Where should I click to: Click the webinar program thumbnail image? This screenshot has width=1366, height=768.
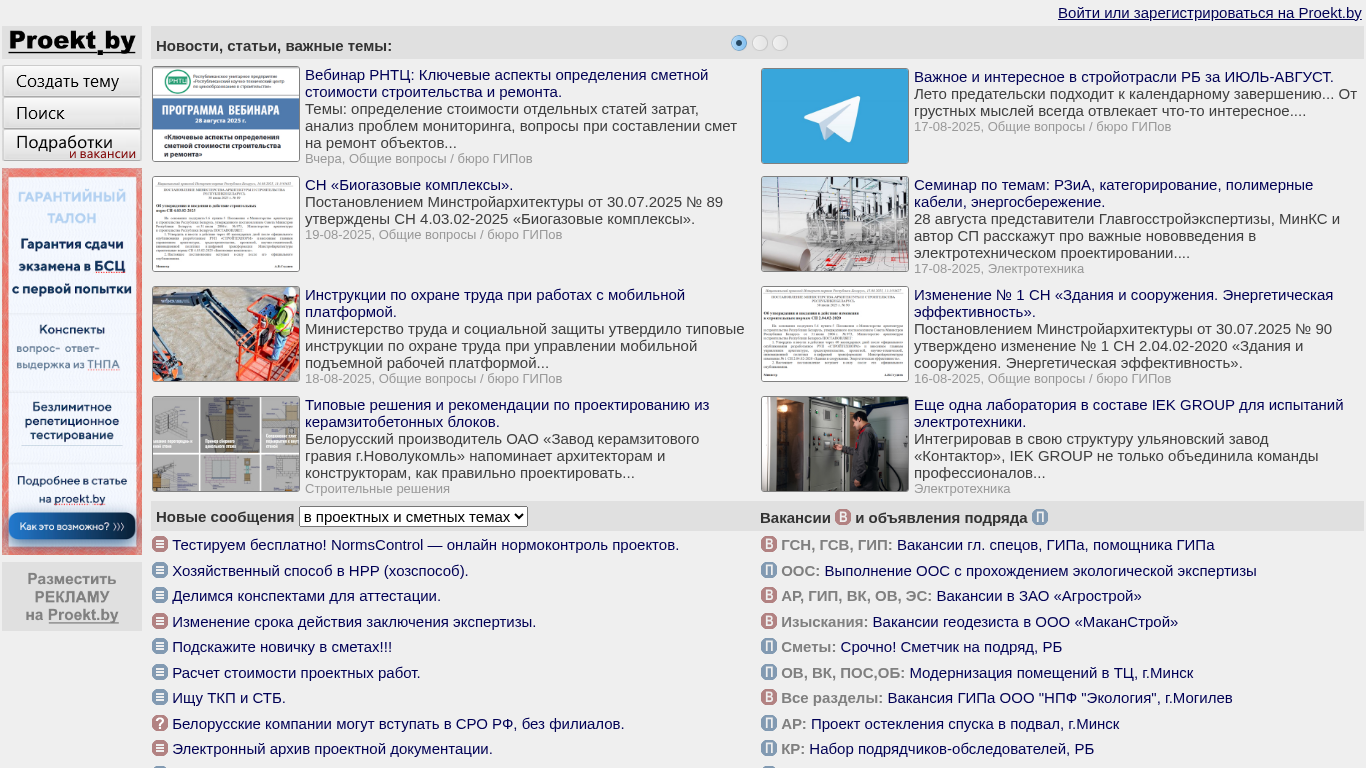226,114
